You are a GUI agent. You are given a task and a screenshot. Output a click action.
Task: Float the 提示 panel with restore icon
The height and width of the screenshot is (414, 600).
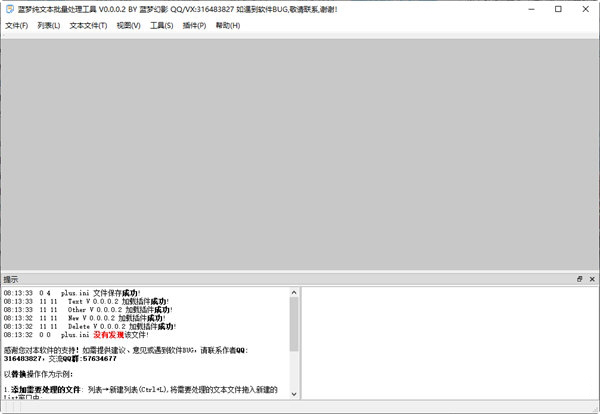pyautogui.click(x=579, y=279)
